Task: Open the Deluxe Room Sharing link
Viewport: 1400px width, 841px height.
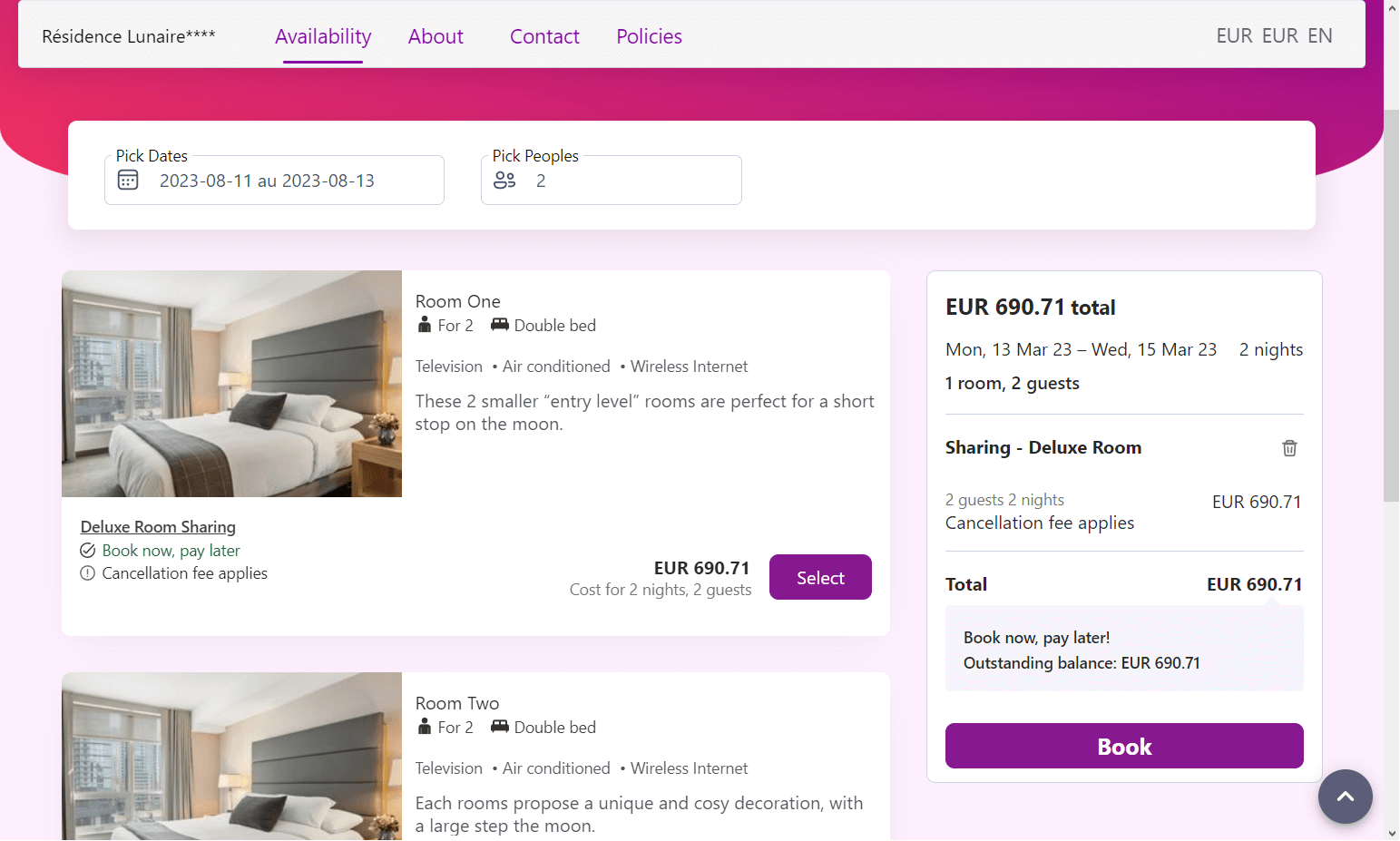Action: tap(157, 526)
